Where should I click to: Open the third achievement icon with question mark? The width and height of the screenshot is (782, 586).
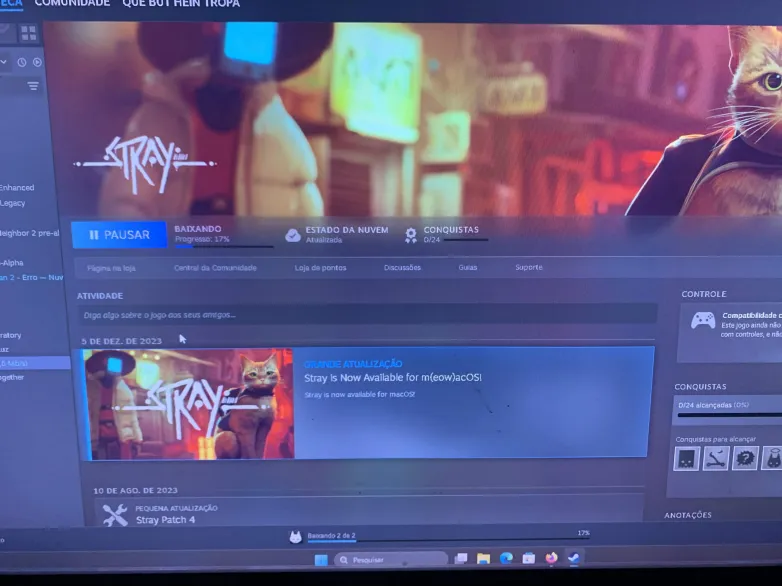pos(745,459)
